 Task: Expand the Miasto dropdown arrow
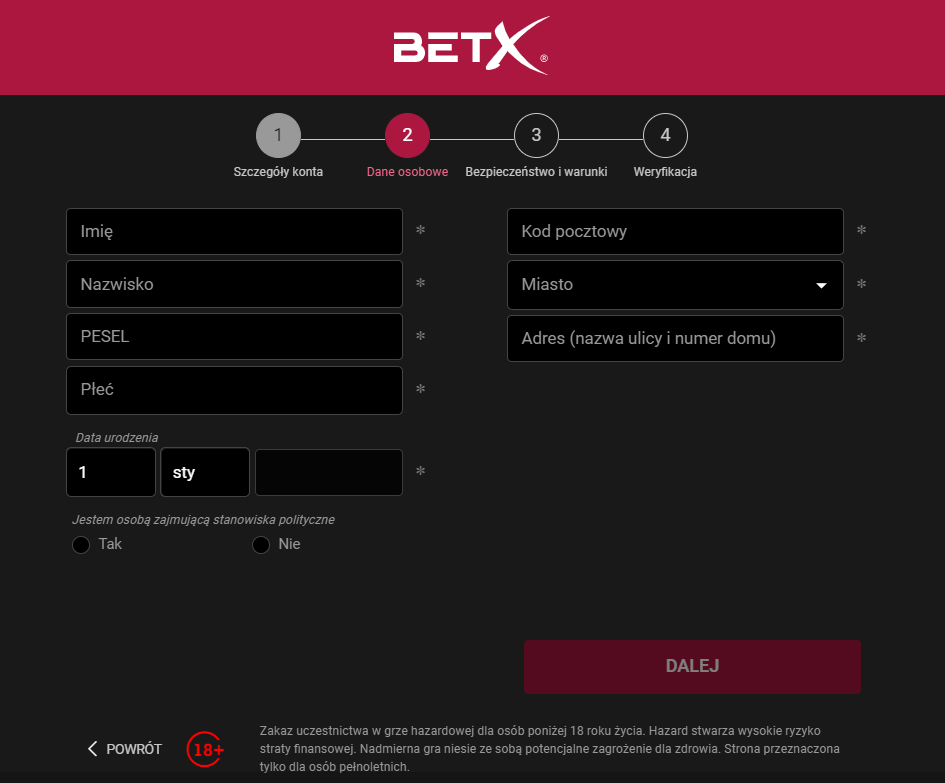click(x=821, y=285)
